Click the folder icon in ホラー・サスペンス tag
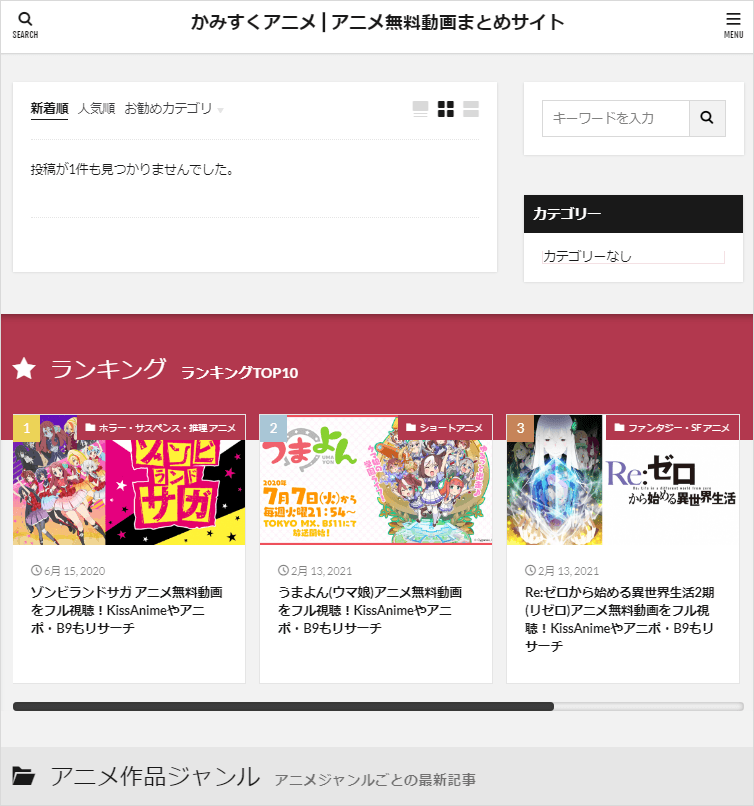Viewport: 754px width, 806px height. click(90, 427)
